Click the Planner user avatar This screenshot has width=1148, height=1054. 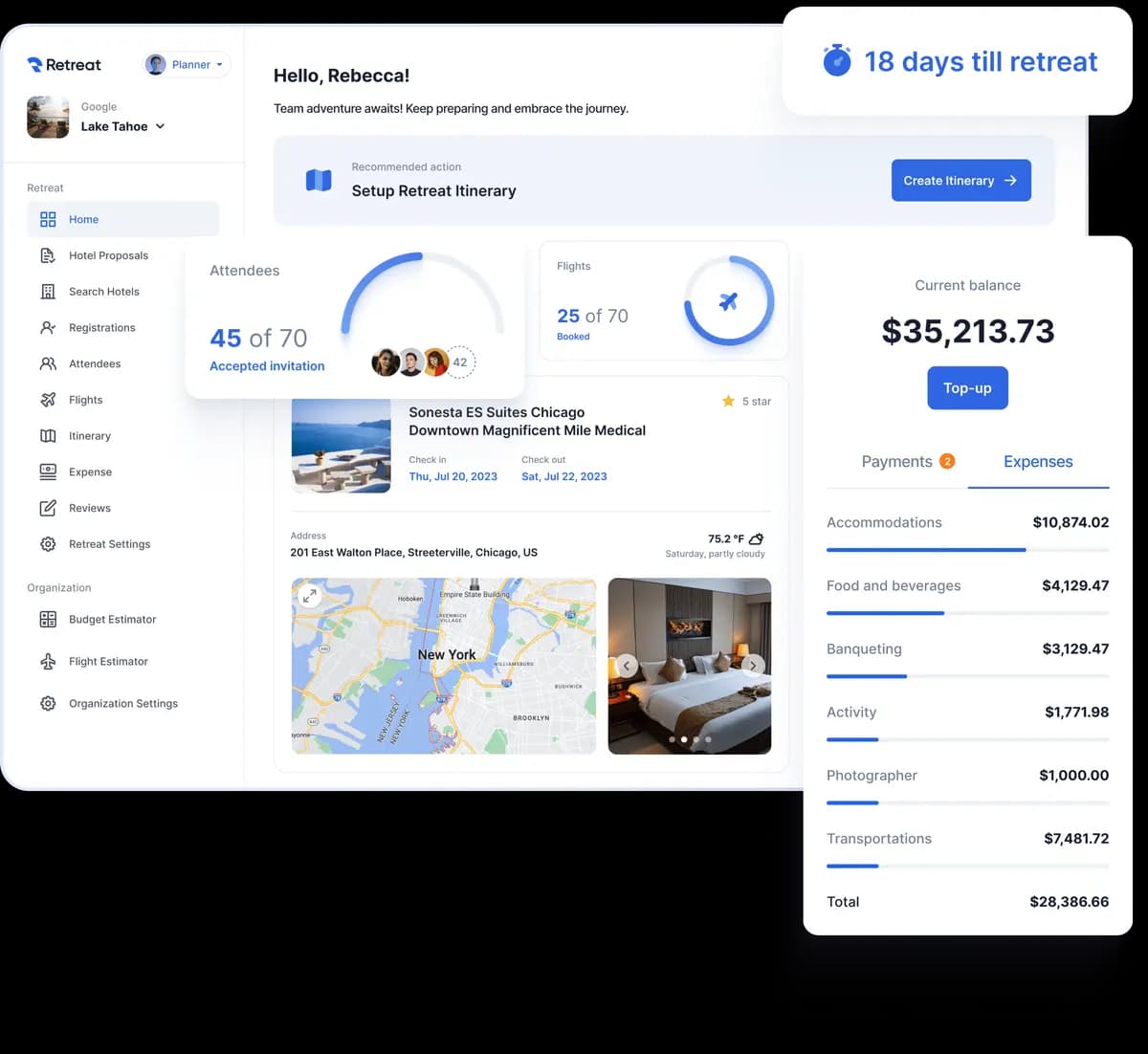155,64
